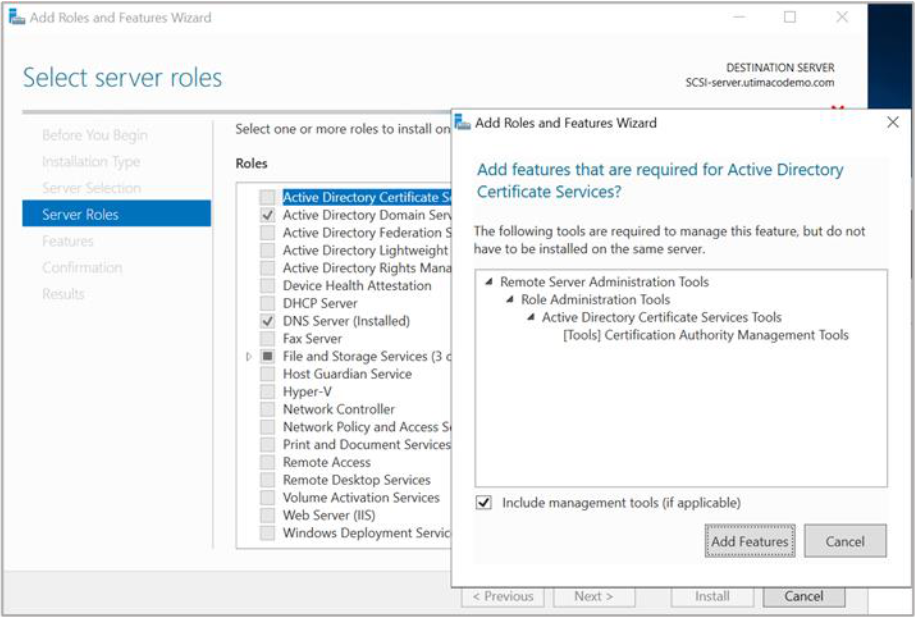The height and width of the screenshot is (617, 915).
Task: Collapse Remote Server Administration Tools tree node
Action: [488, 283]
